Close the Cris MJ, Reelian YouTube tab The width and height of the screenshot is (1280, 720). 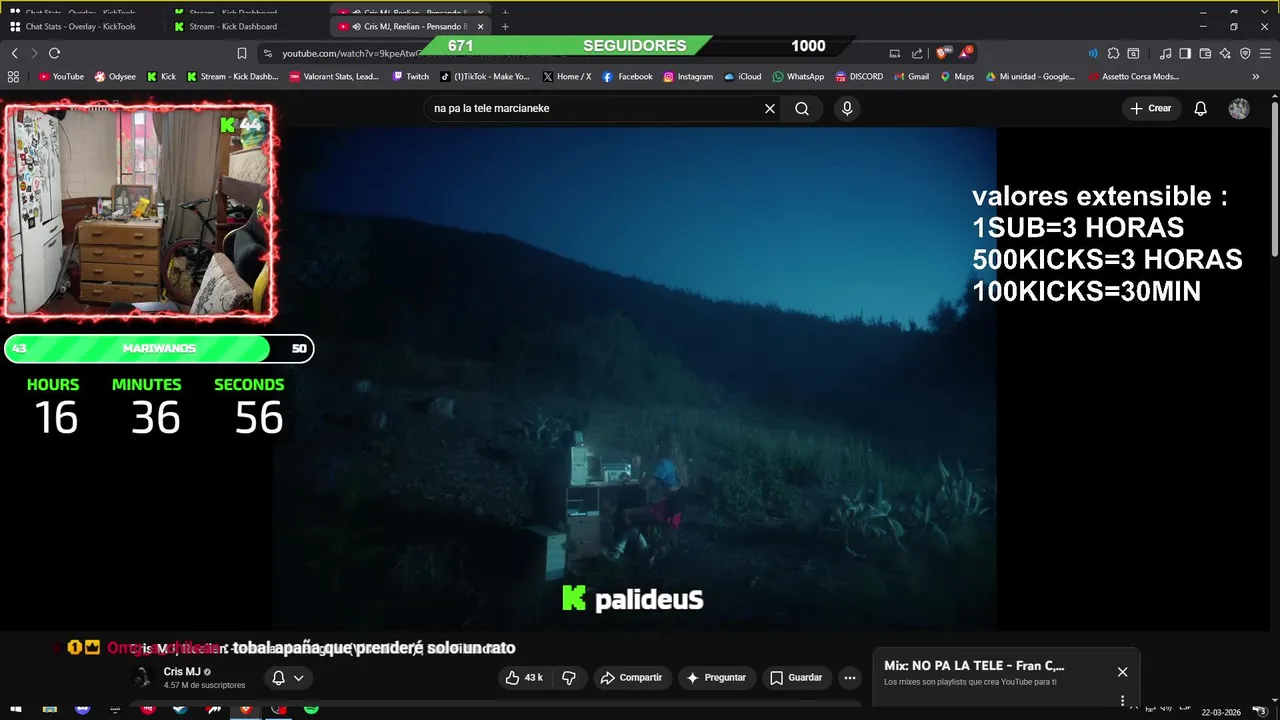478,26
